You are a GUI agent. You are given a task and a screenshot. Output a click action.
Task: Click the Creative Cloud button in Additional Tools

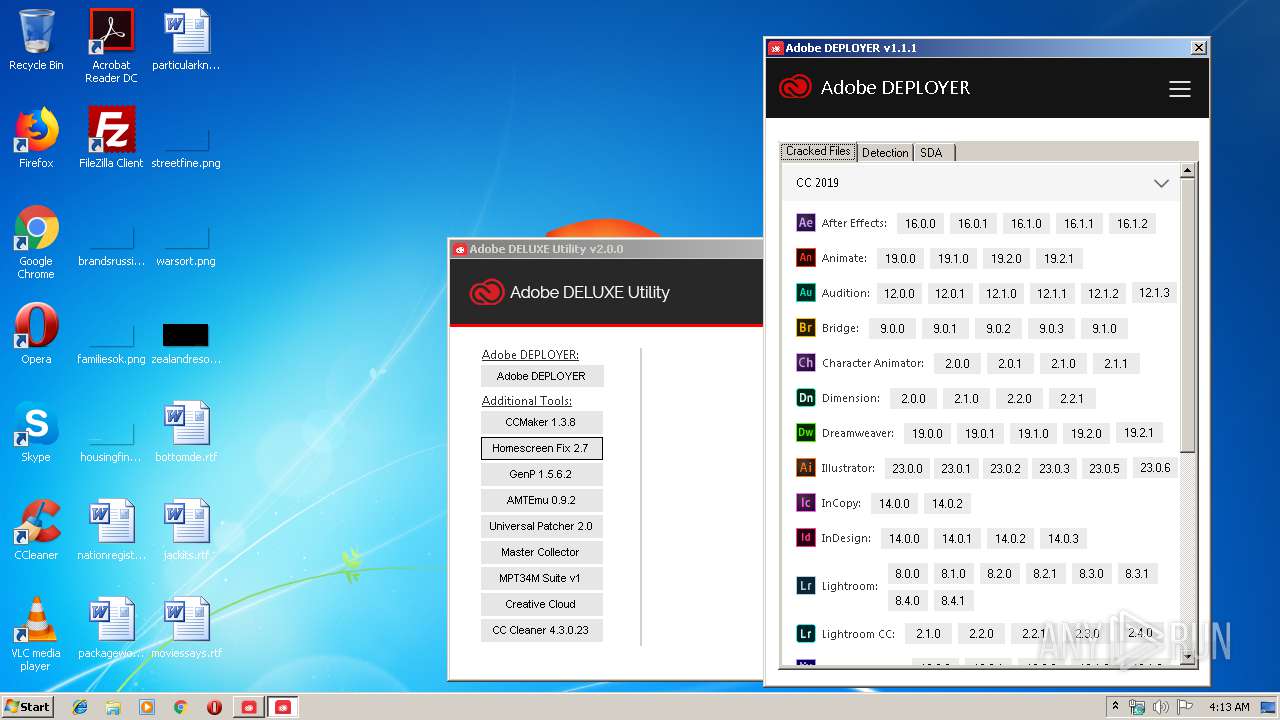(x=541, y=604)
